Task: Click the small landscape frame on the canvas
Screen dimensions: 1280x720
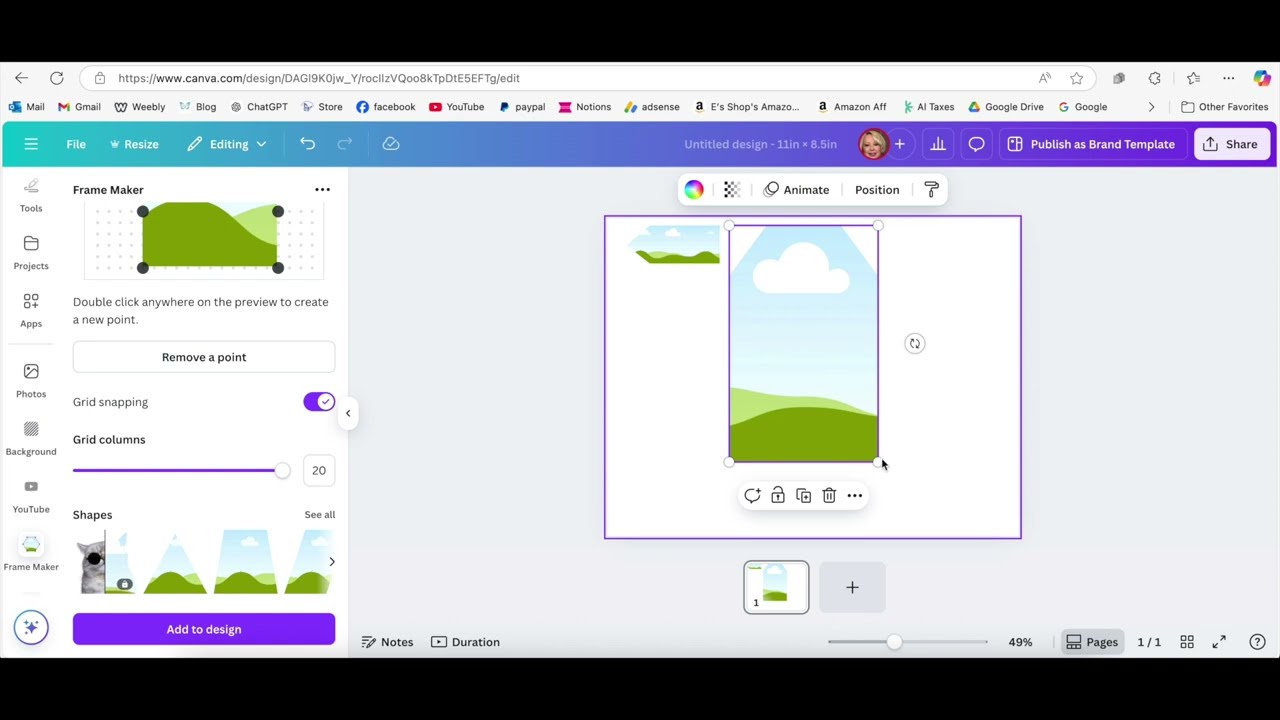Action: pos(673,245)
